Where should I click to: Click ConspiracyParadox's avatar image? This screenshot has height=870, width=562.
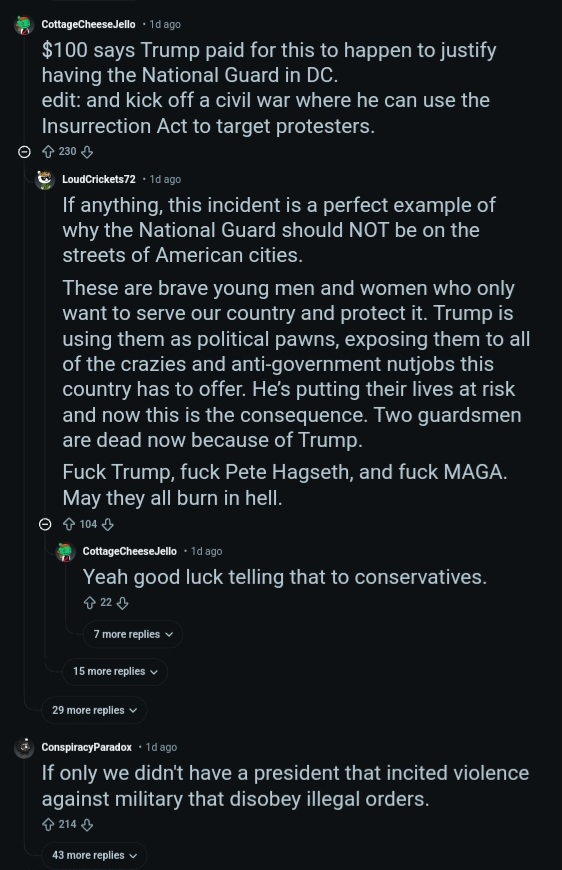coord(24,747)
